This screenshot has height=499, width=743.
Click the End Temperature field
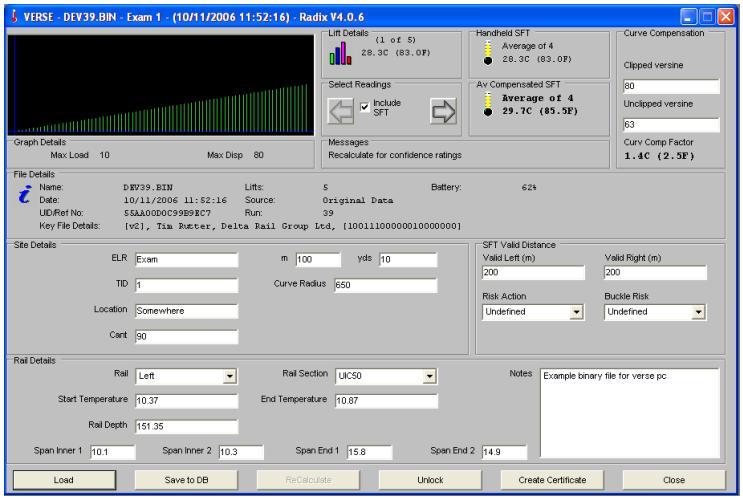tap(386, 401)
